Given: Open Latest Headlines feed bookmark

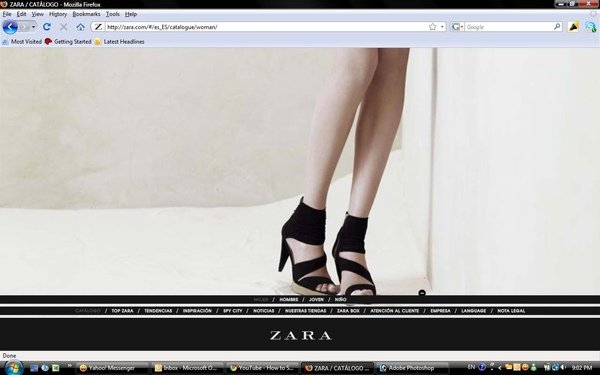Looking at the screenshot, I should pos(119,42).
